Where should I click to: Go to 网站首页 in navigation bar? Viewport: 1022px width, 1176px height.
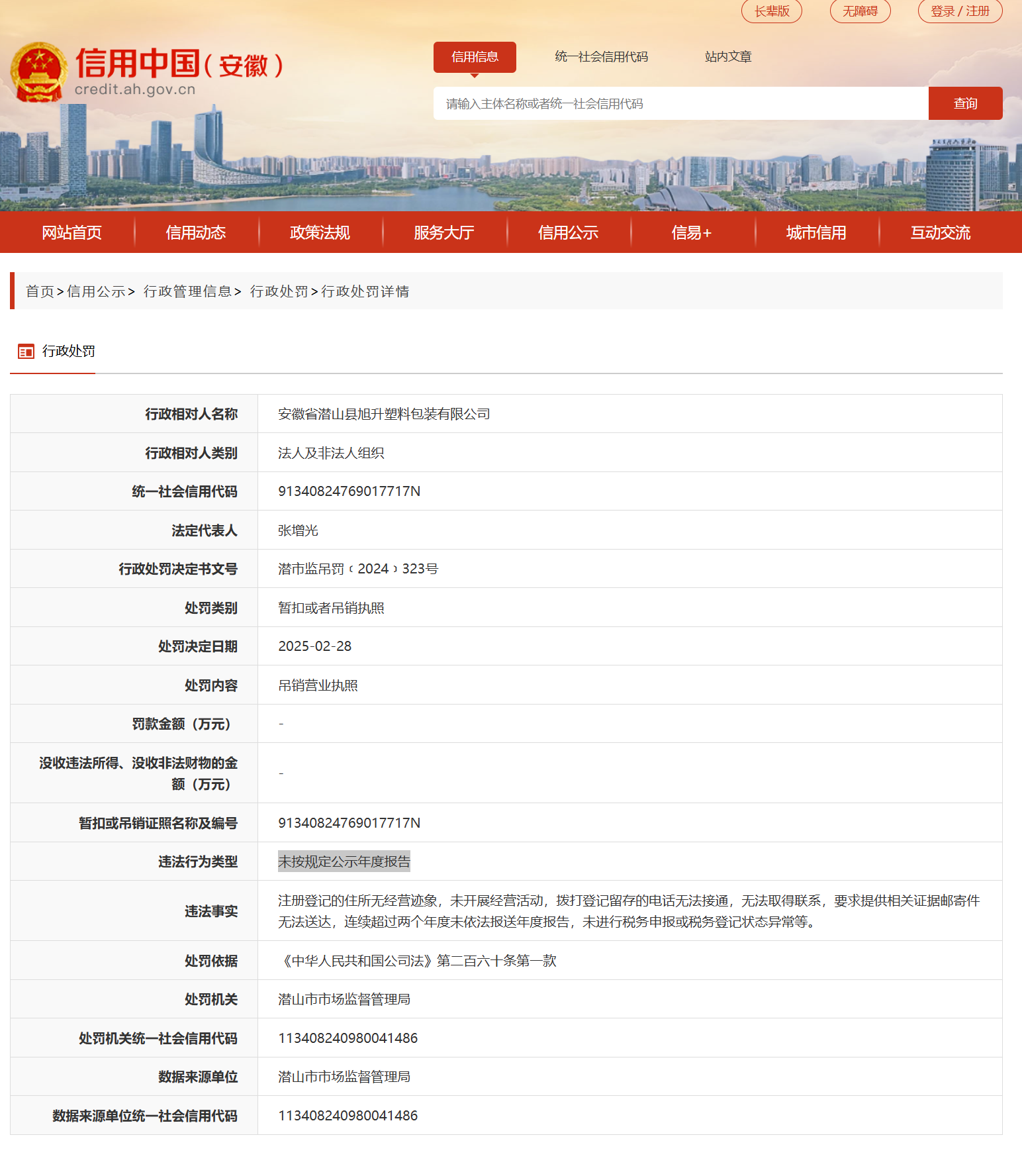72,232
